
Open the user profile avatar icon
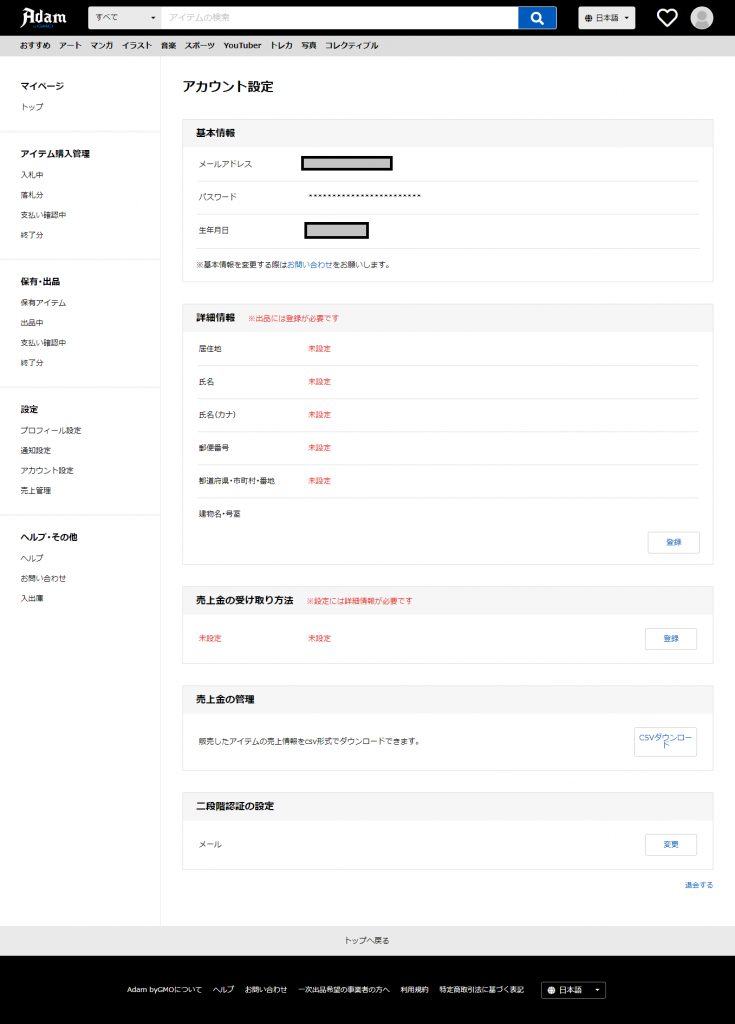[702, 18]
